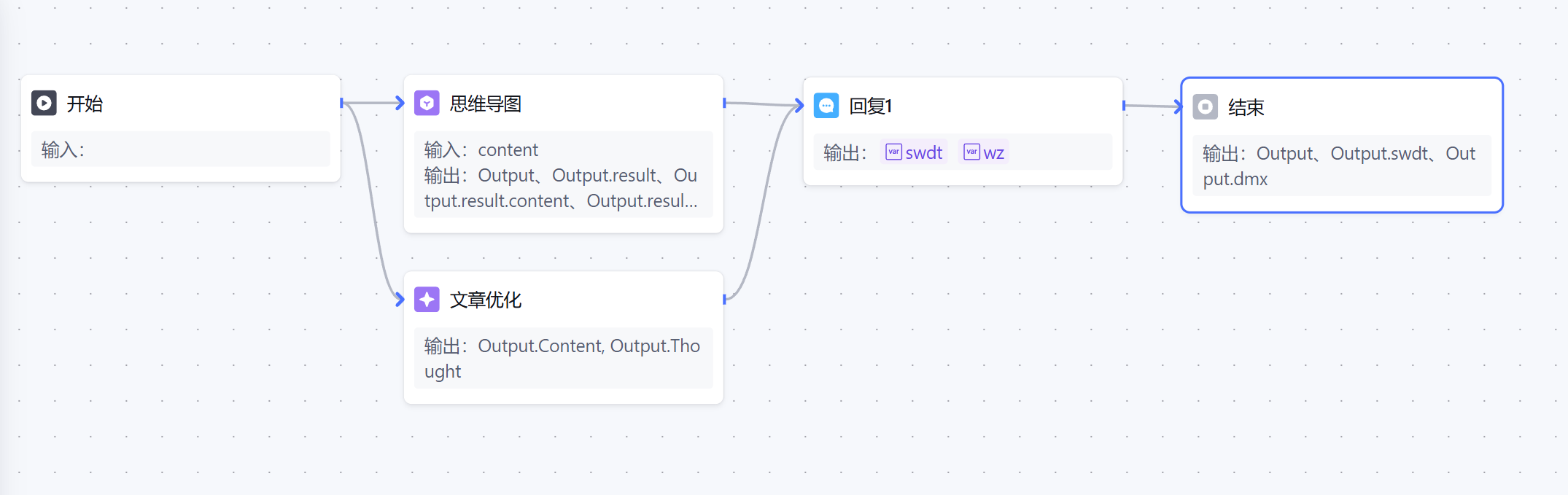This screenshot has height=495, width=1568.
Task: Click the 开始 node play icon
Action: [44, 103]
